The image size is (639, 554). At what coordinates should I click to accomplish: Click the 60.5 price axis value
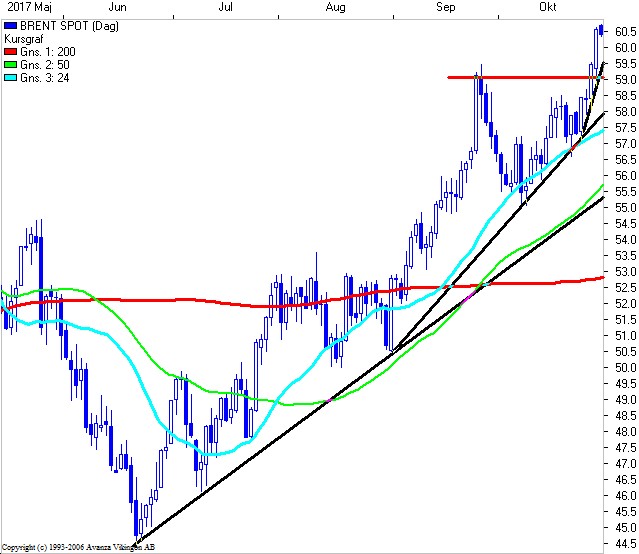click(x=626, y=32)
